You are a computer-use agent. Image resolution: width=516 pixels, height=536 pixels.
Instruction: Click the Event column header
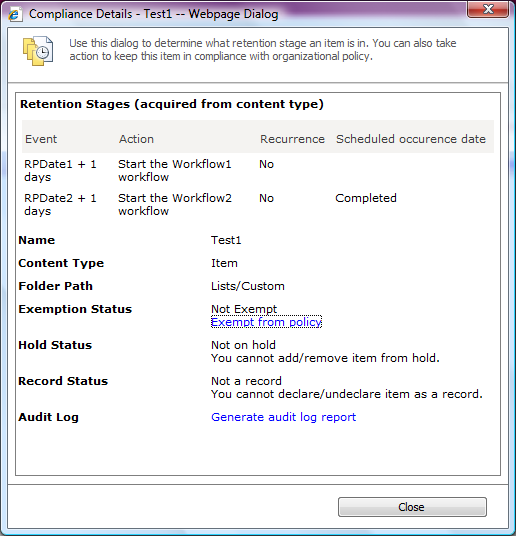click(41, 139)
